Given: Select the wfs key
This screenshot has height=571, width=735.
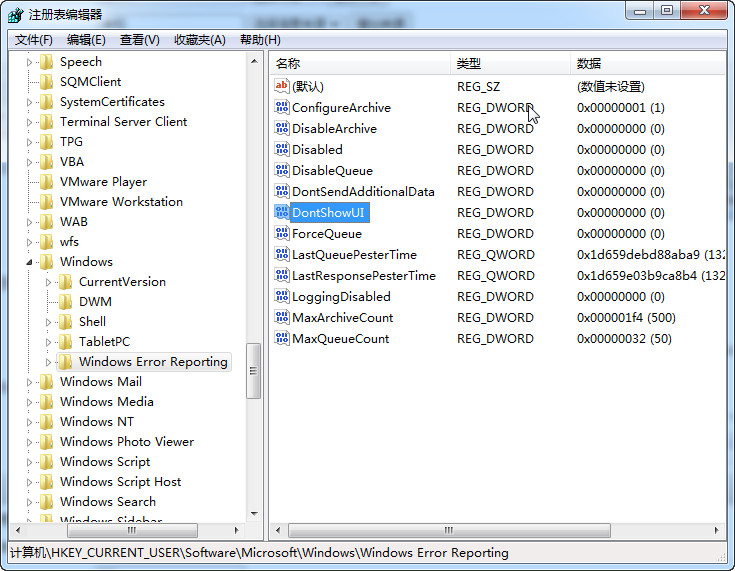Looking at the screenshot, I should coord(69,242).
